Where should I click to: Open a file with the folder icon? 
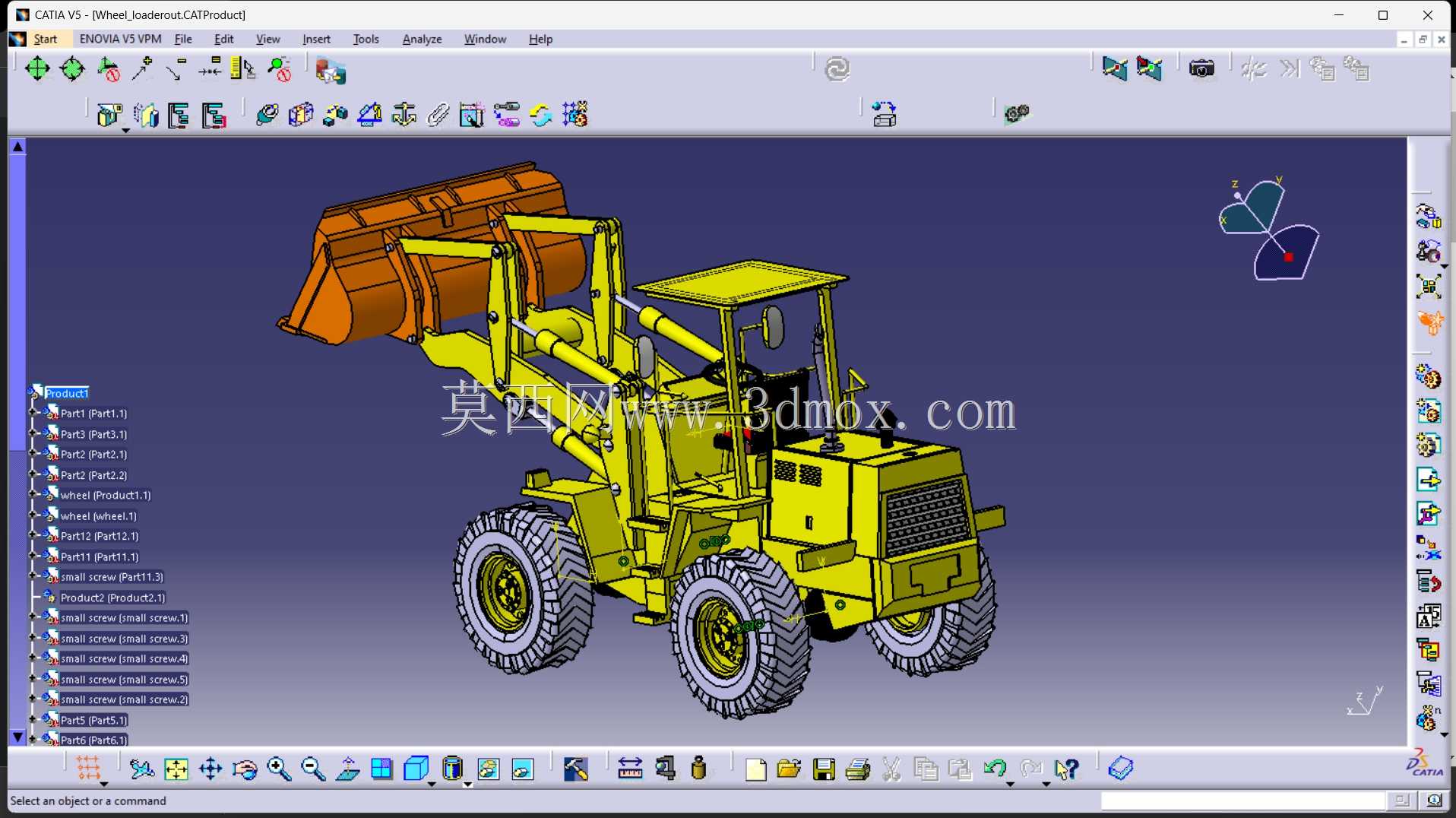pyautogui.click(x=789, y=769)
